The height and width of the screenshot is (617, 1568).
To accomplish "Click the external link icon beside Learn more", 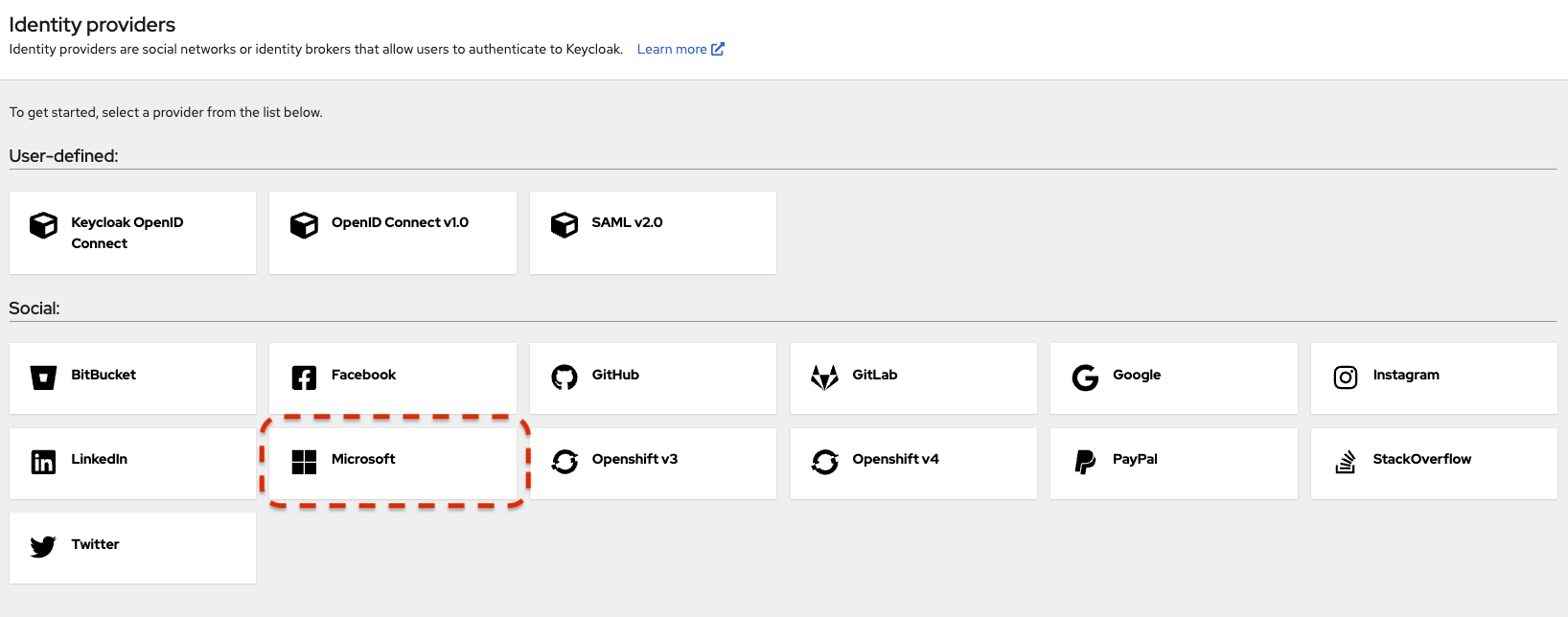I will pyautogui.click(x=718, y=49).
